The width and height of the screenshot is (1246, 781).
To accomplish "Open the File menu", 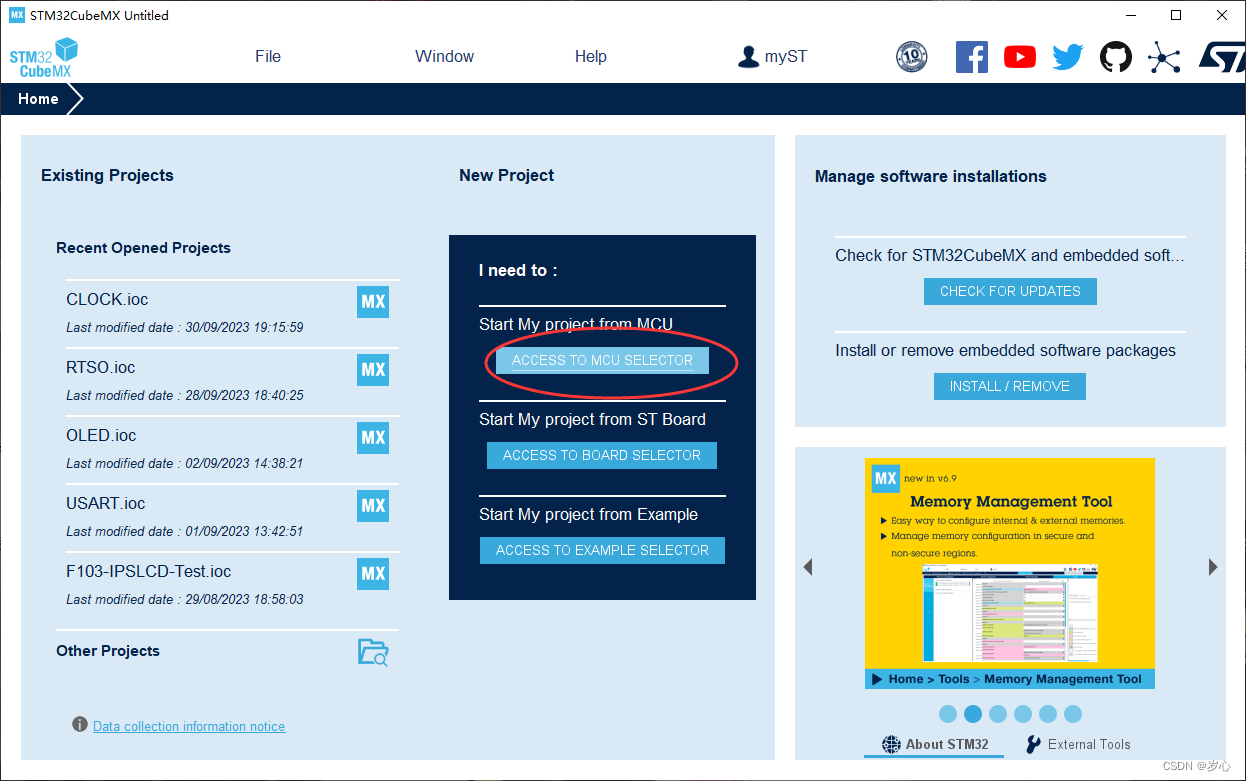I will [x=268, y=56].
